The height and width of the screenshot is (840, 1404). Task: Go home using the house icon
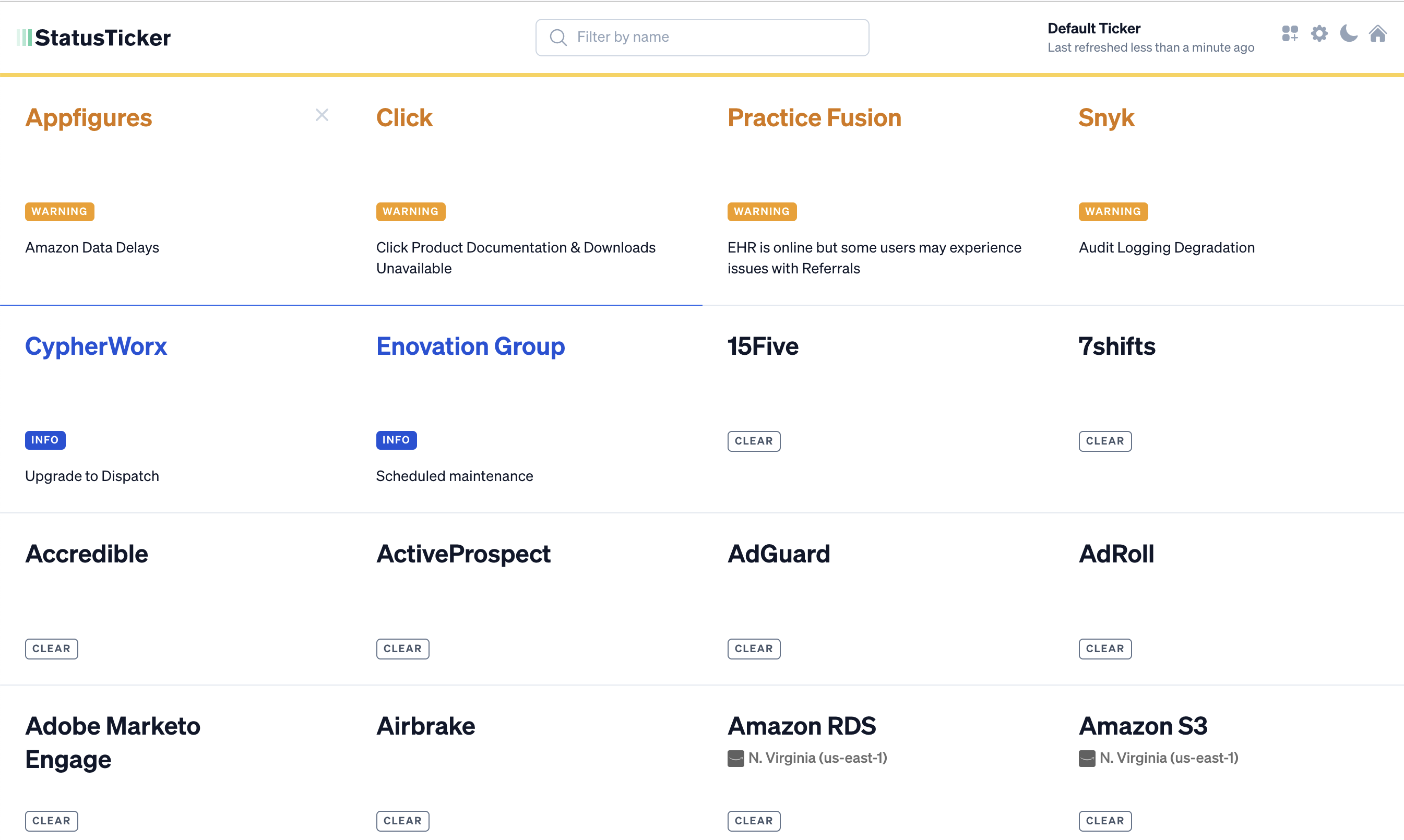point(1377,33)
